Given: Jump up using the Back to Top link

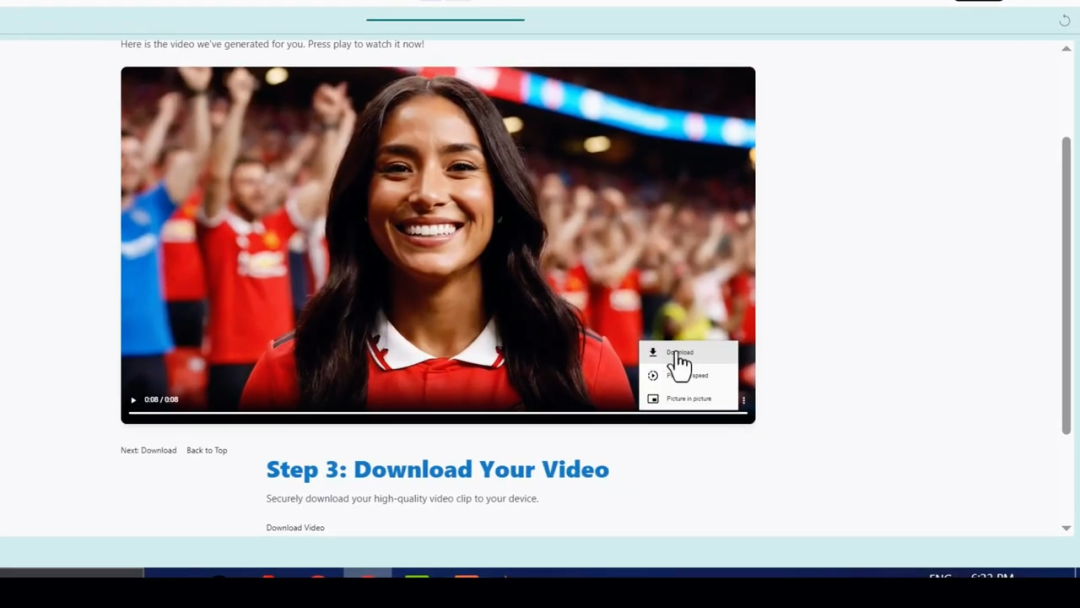Looking at the screenshot, I should tap(206, 451).
